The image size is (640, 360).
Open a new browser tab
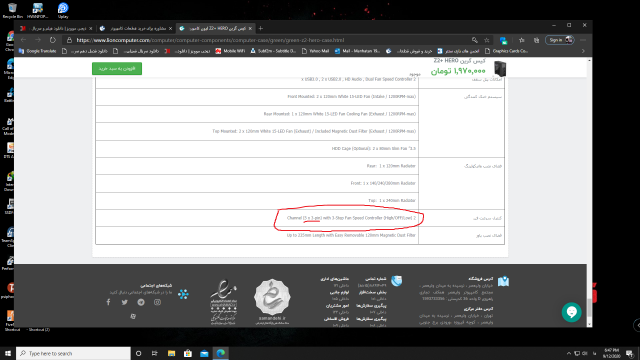tap(261, 28)
